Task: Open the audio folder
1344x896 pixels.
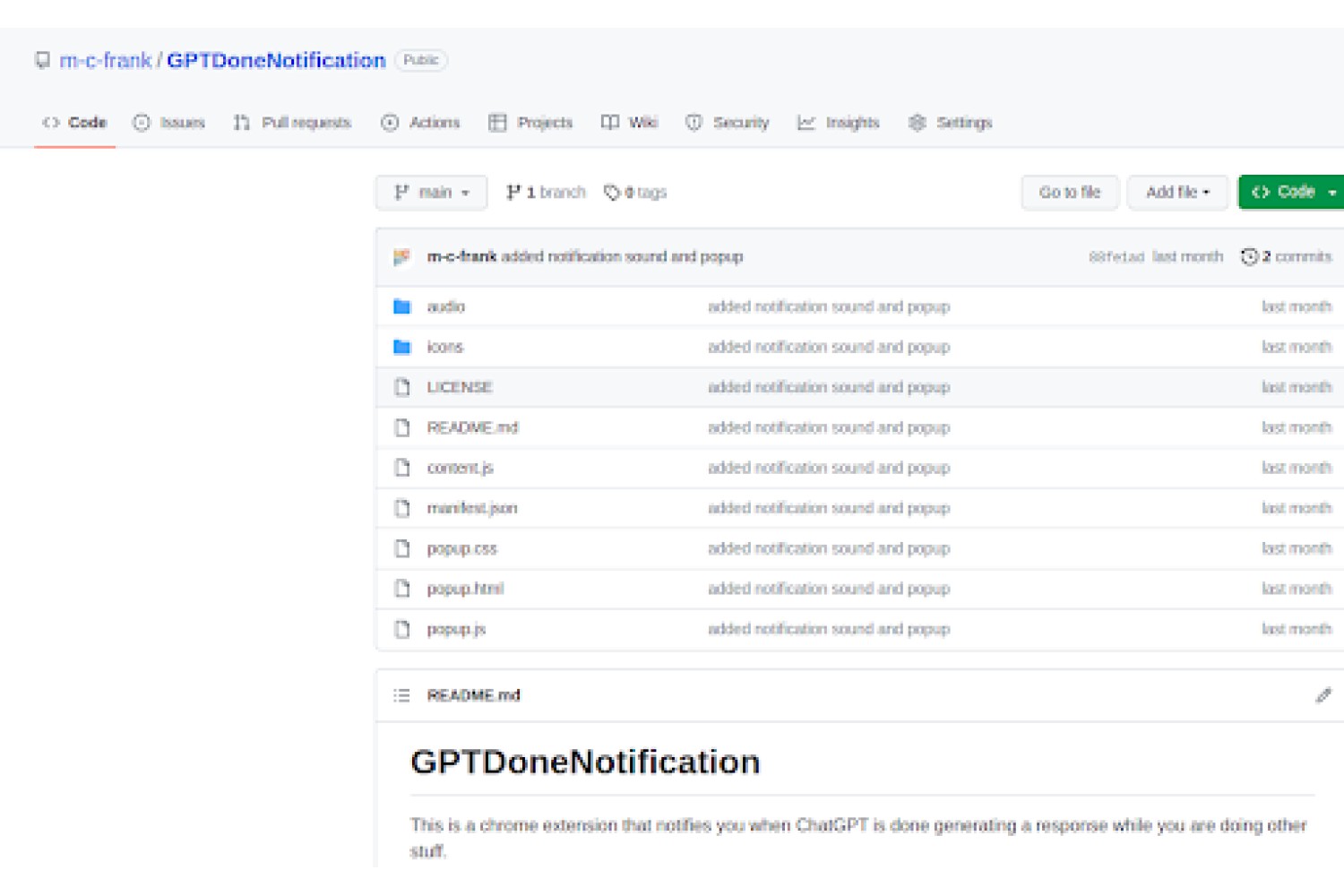Action: click(x=445, y=306)
